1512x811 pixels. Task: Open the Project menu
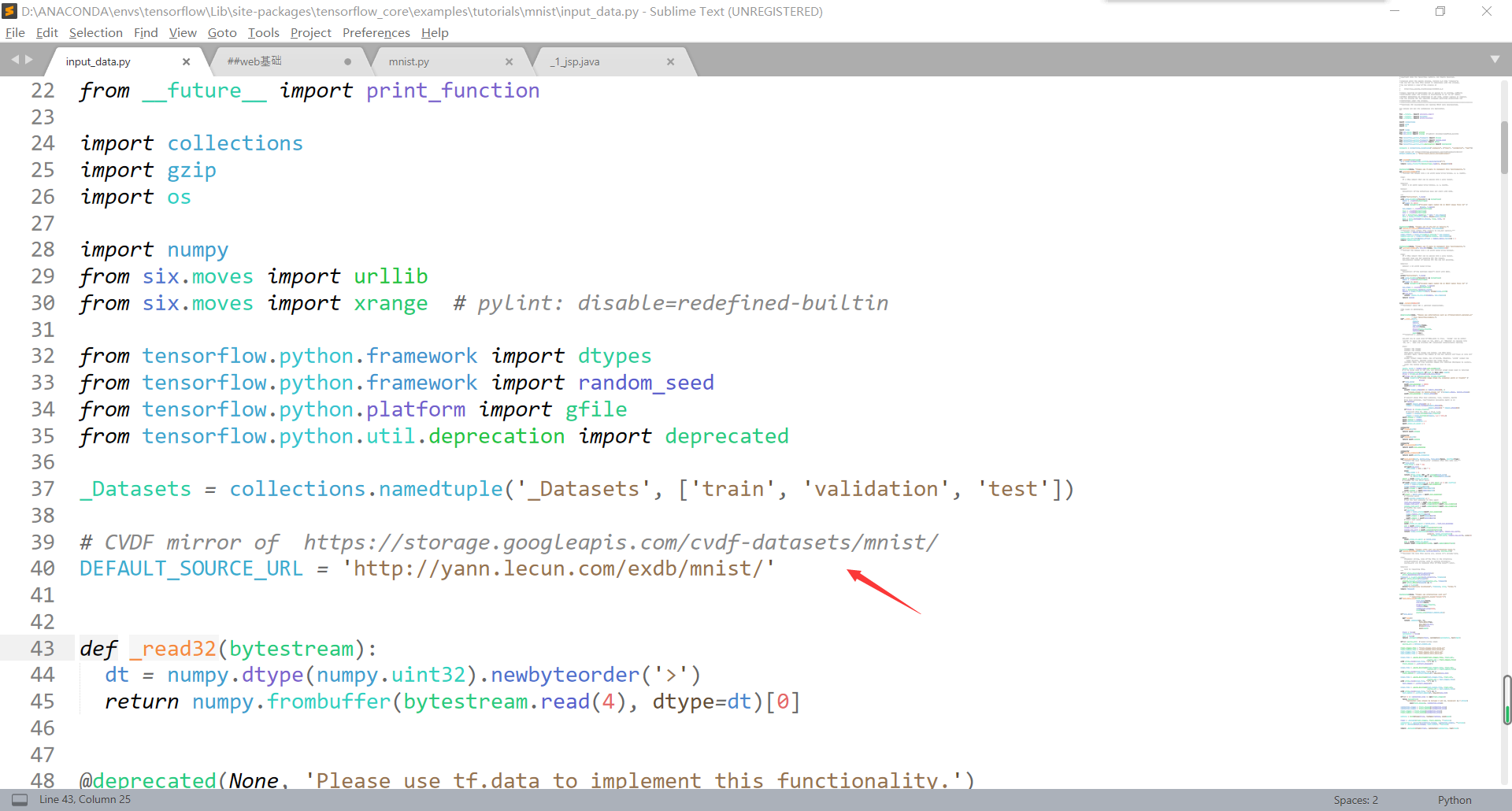311,32
